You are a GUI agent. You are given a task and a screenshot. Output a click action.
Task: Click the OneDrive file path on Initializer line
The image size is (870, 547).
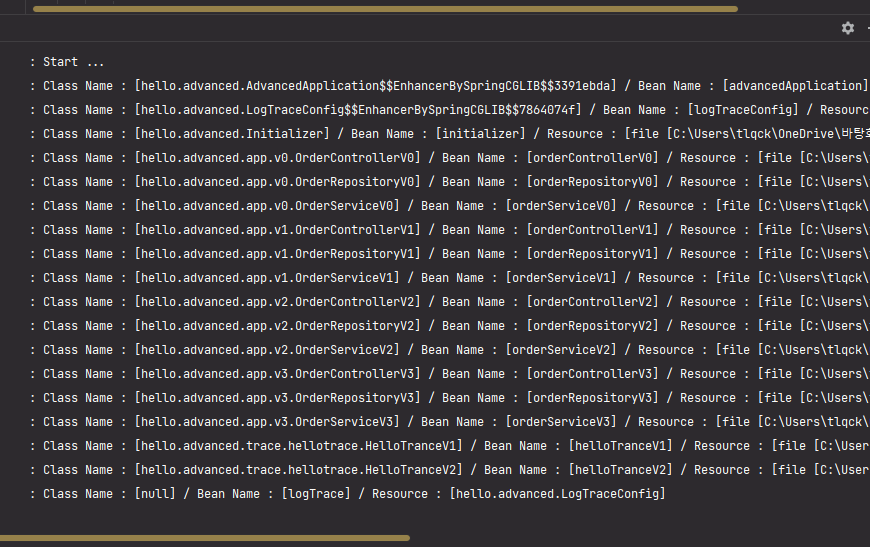pos(768,134)
